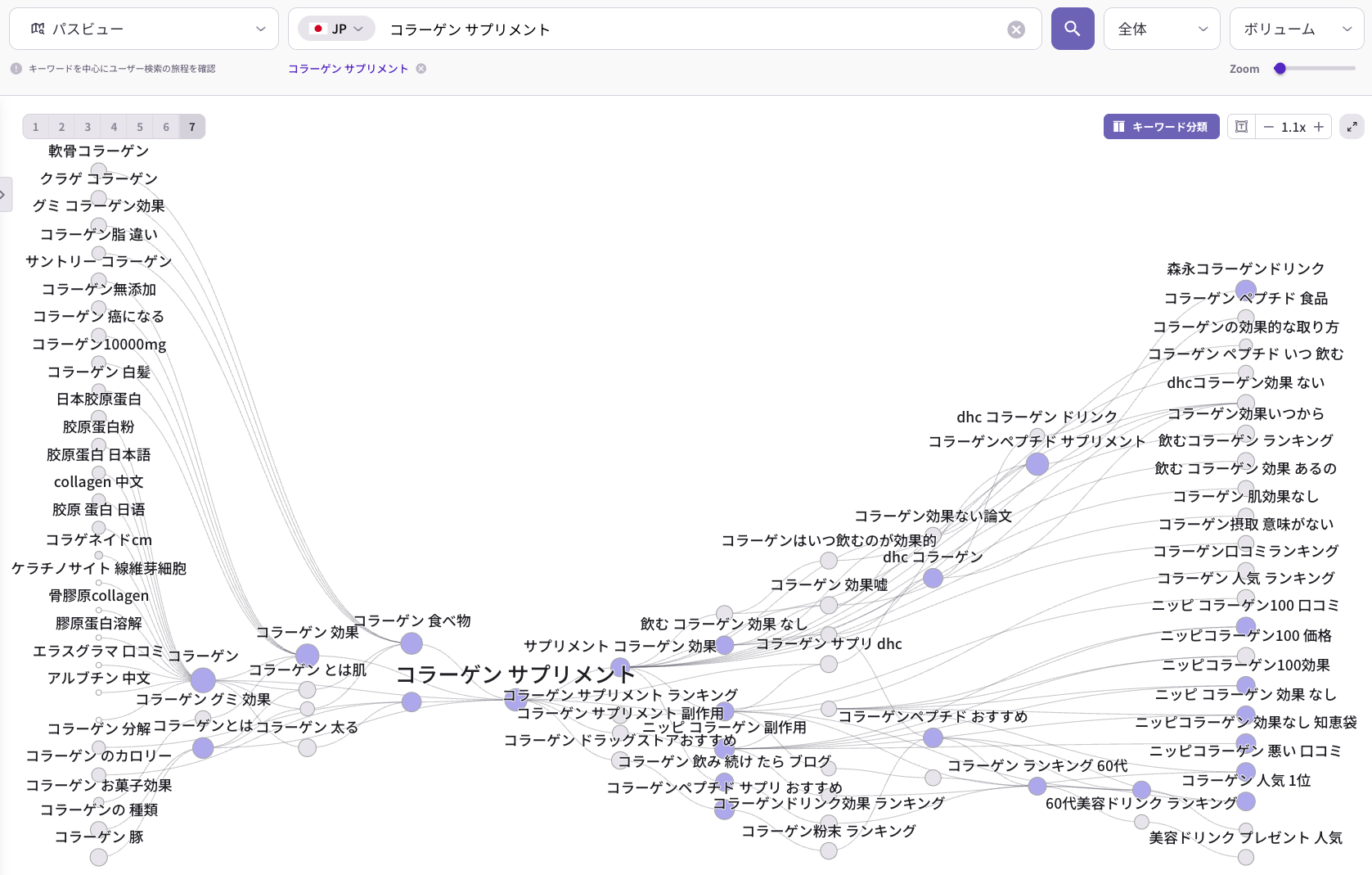Zoom out with the minus icon
Image resolution: width=1372 pixels, height=875 pixels.
pos(1269,127)
